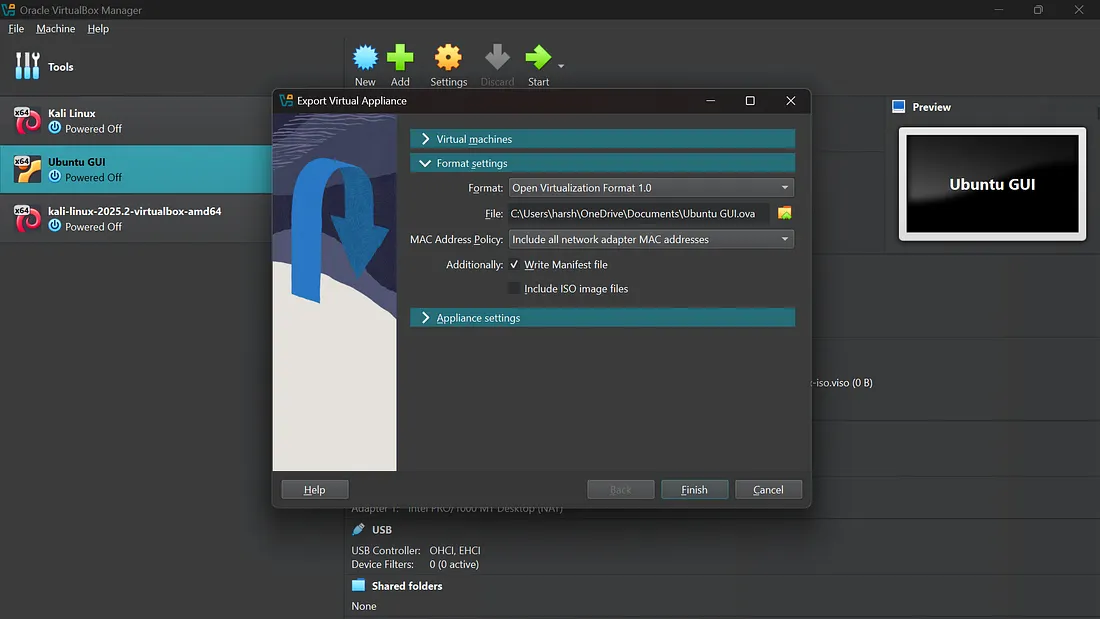Open the File menu
The height and width of the screenshot is (619, 1100).
pos(16,28)
